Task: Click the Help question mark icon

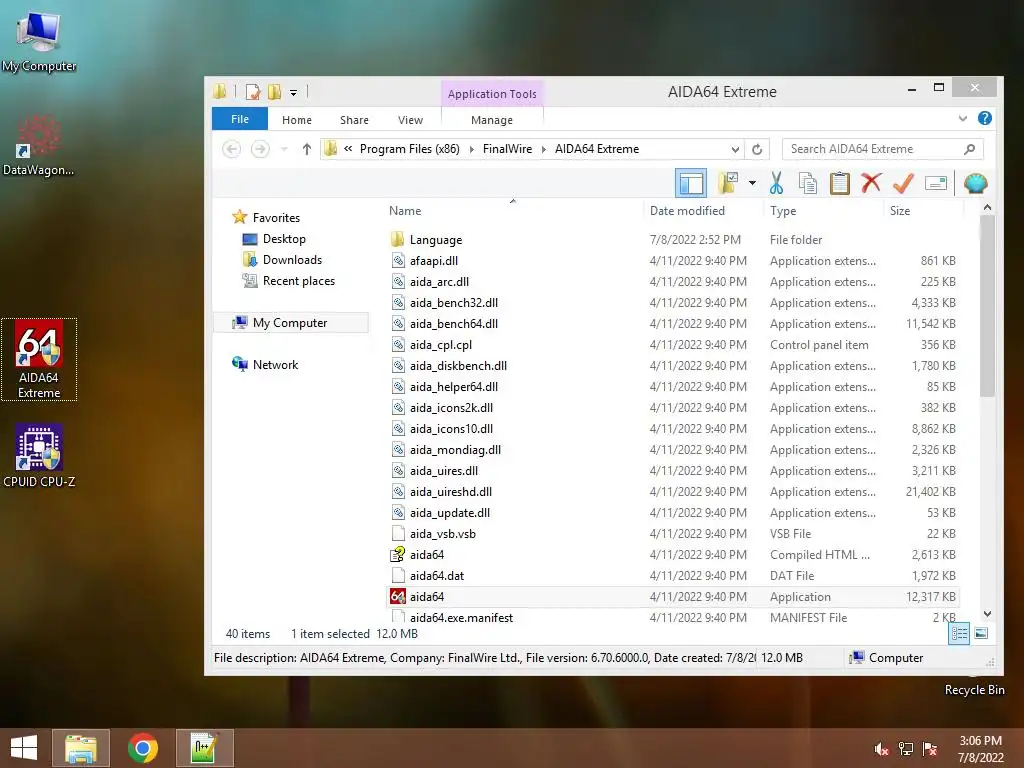Action: point(985,118)
